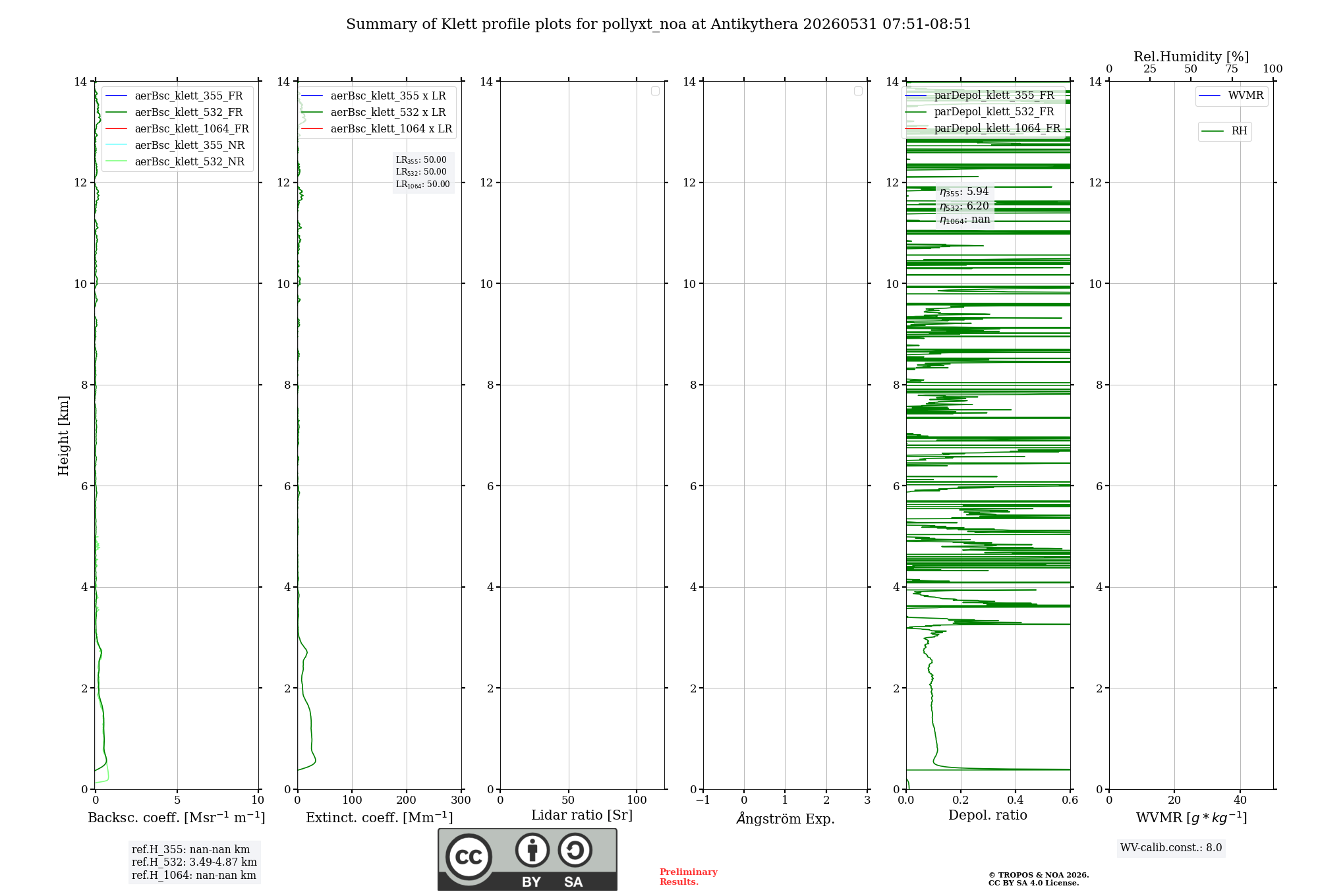Click the ref.H_1064: nan-nan km text

point(194,876)
